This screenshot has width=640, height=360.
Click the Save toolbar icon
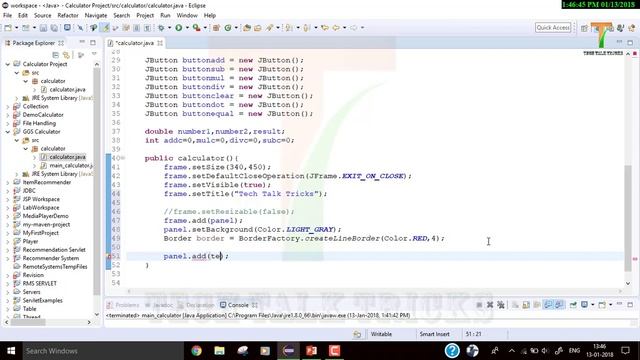43,28
